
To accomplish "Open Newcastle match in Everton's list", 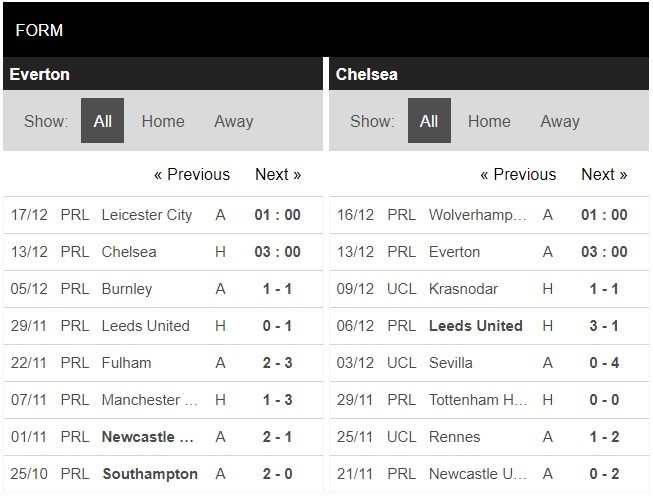I will (x=147, y=436).
